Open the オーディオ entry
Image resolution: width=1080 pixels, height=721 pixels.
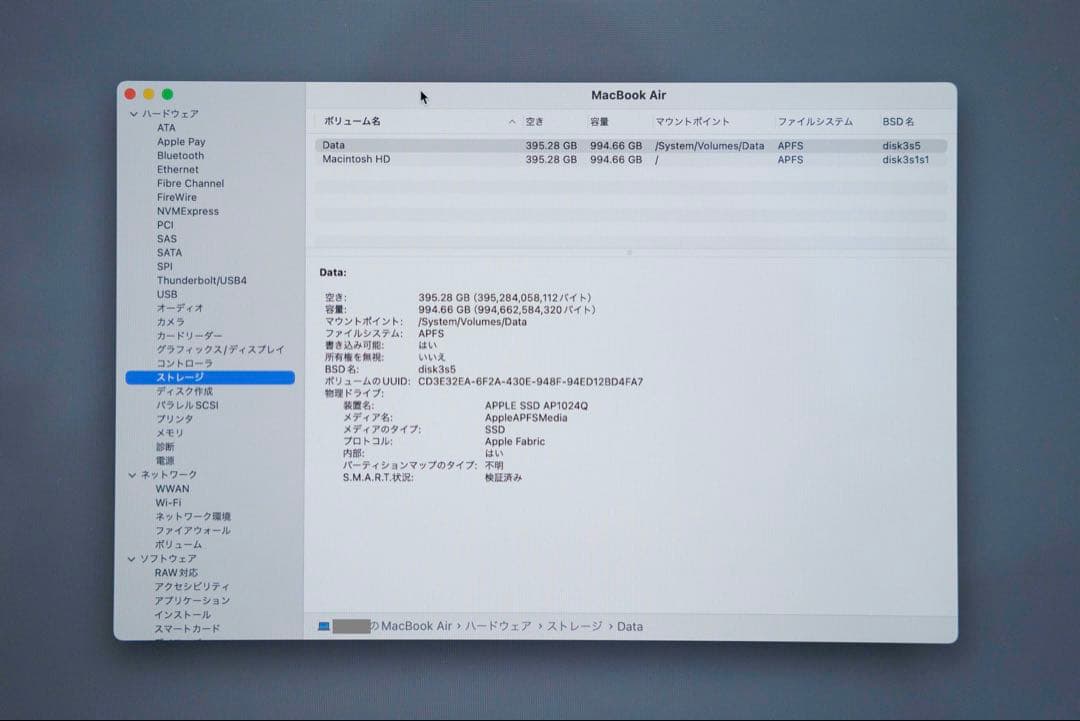[180, 308]
